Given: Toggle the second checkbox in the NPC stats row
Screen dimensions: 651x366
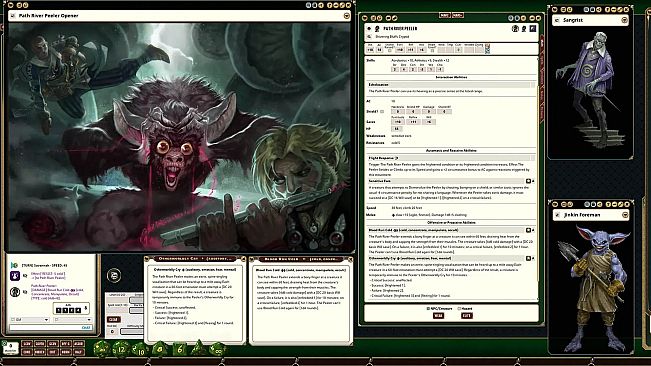Looking at the screenshot, I should click(432, 50).
